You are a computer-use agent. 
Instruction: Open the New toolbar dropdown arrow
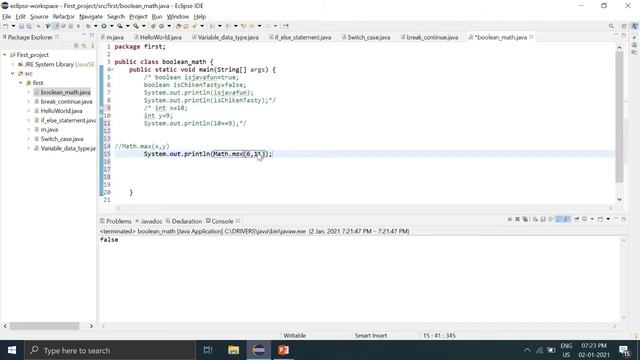point(13,26)
